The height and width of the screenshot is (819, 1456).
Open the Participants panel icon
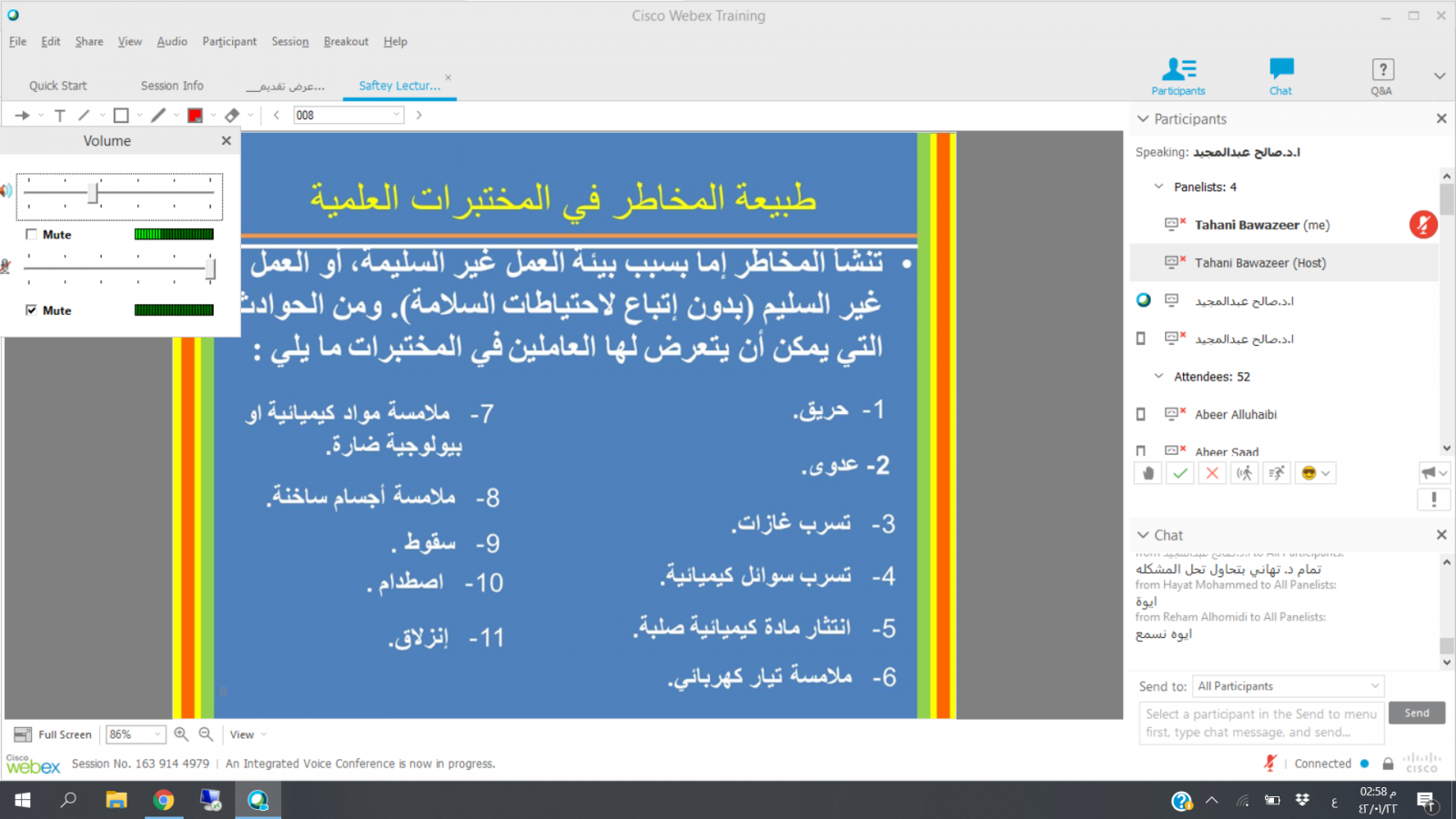[x=1178, y=76]
